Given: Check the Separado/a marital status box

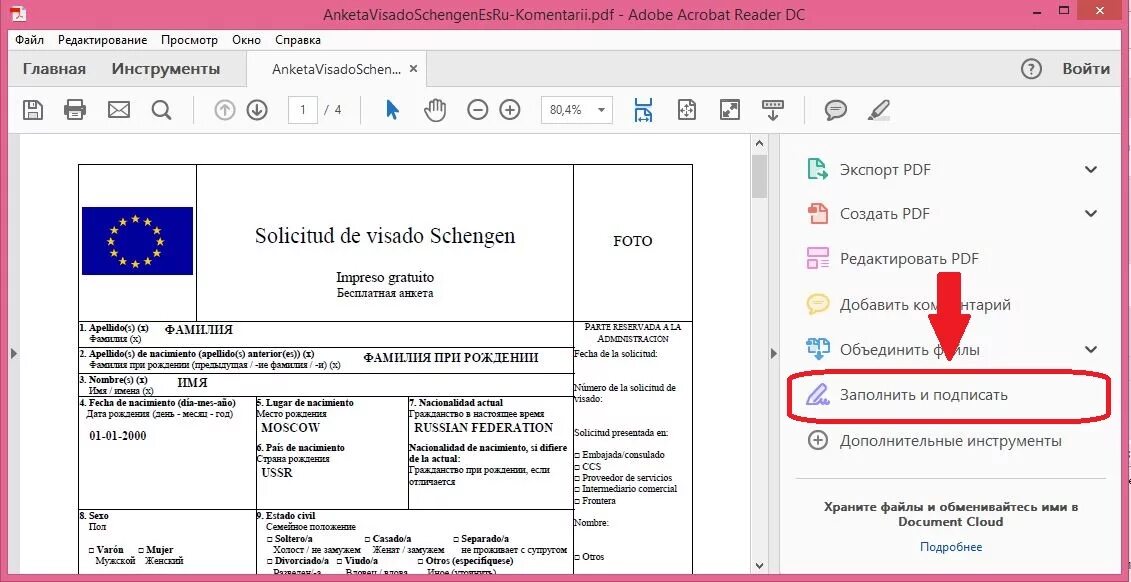Looking at the screenshot, I should [456, 539].
